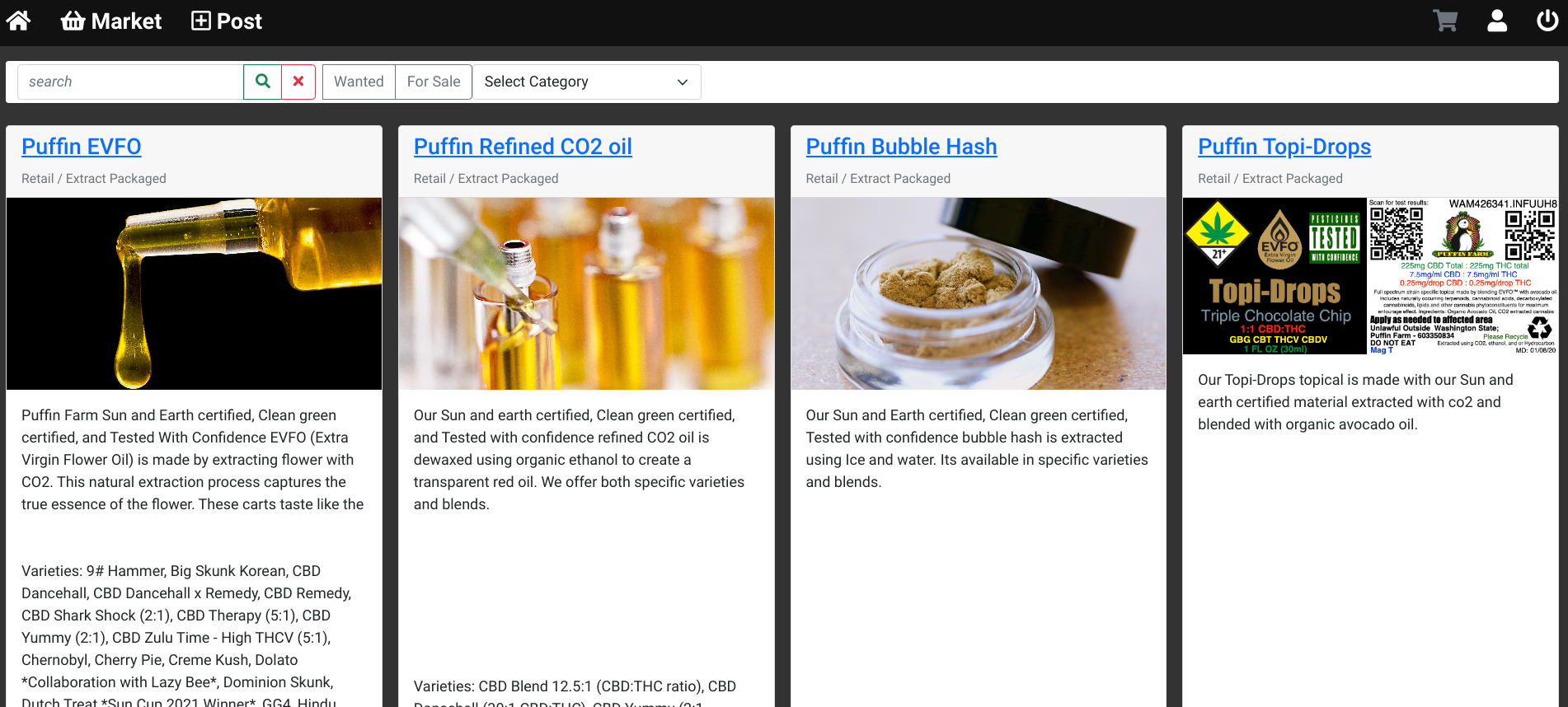
Task: Go to the home page icon
Action: (18, 21)
